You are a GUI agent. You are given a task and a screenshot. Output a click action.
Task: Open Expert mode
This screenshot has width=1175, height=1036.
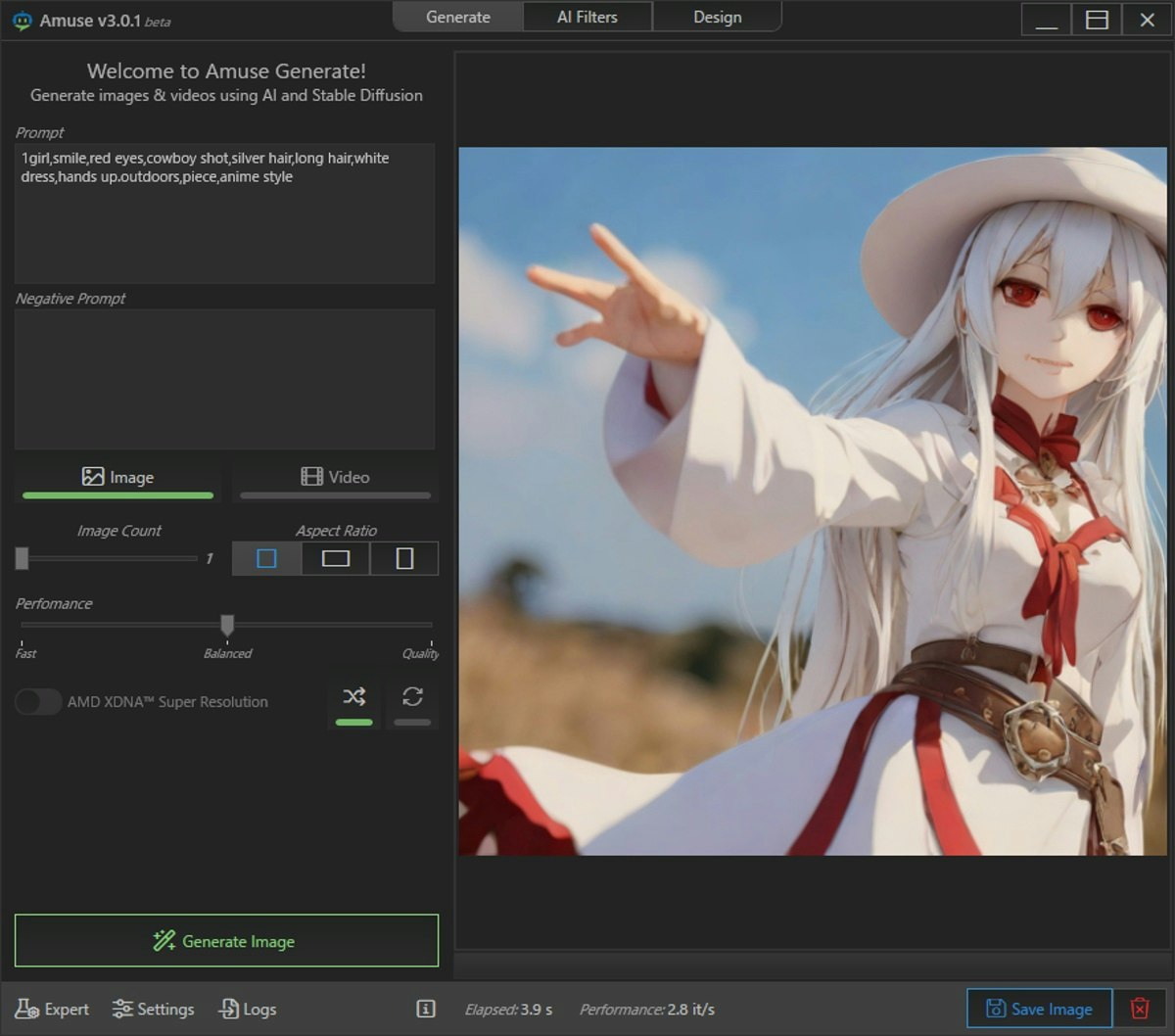(53, 1009)
